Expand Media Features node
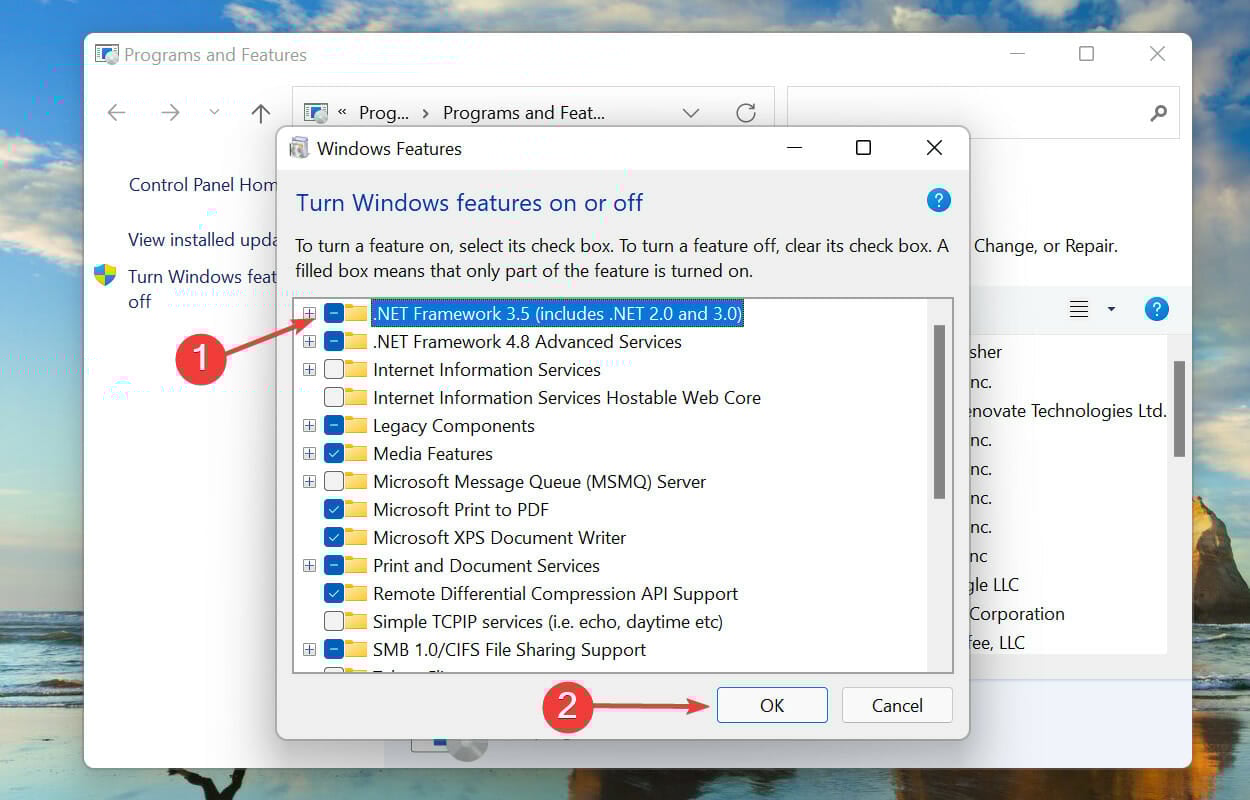The image size is (1250, 800). pos(309,453)
